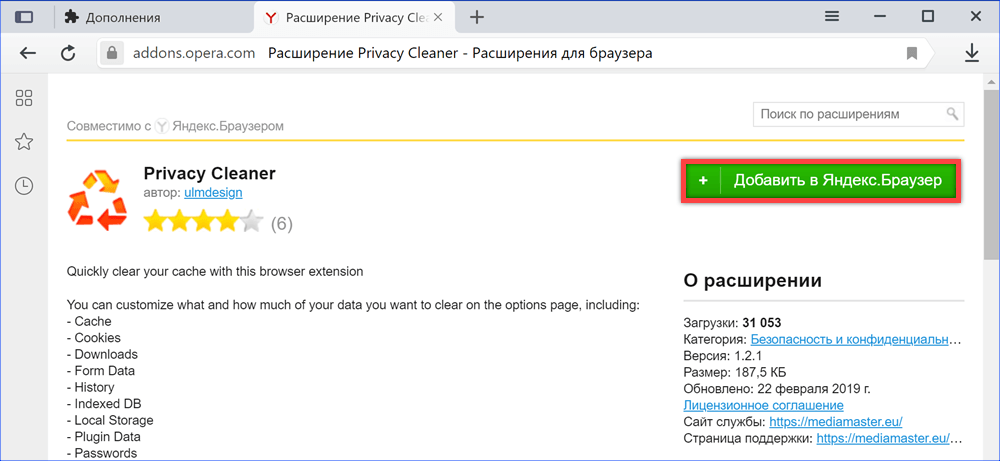Click the '- Plugin Data' list item

point(103,437)
